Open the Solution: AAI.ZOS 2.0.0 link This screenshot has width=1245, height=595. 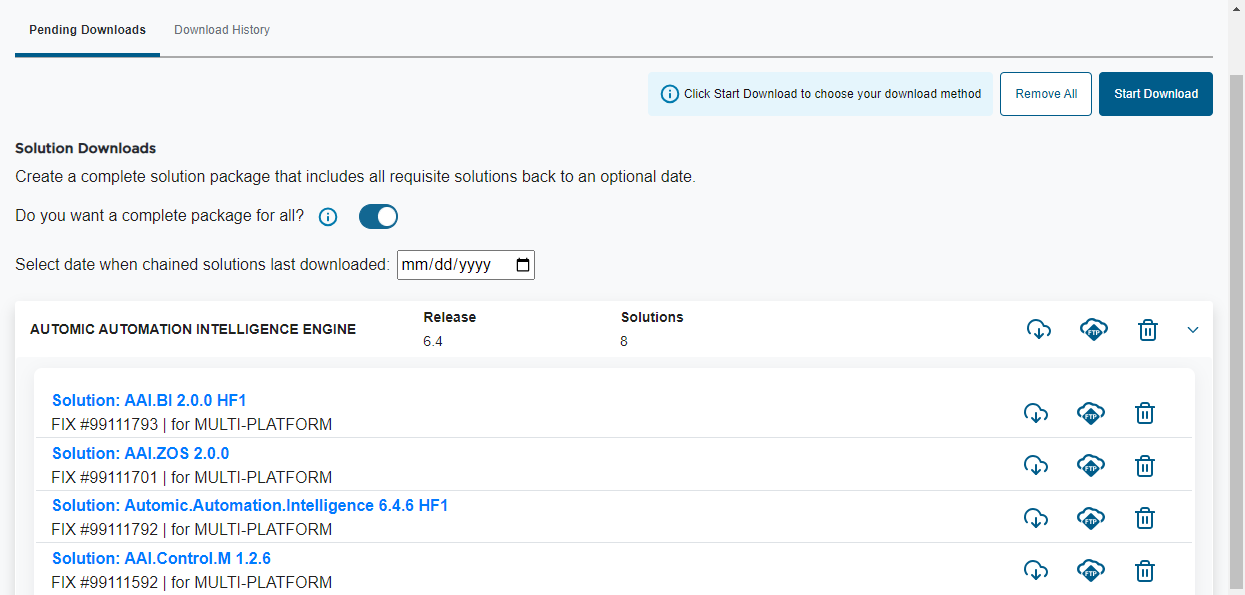click(x=141, y=452)
